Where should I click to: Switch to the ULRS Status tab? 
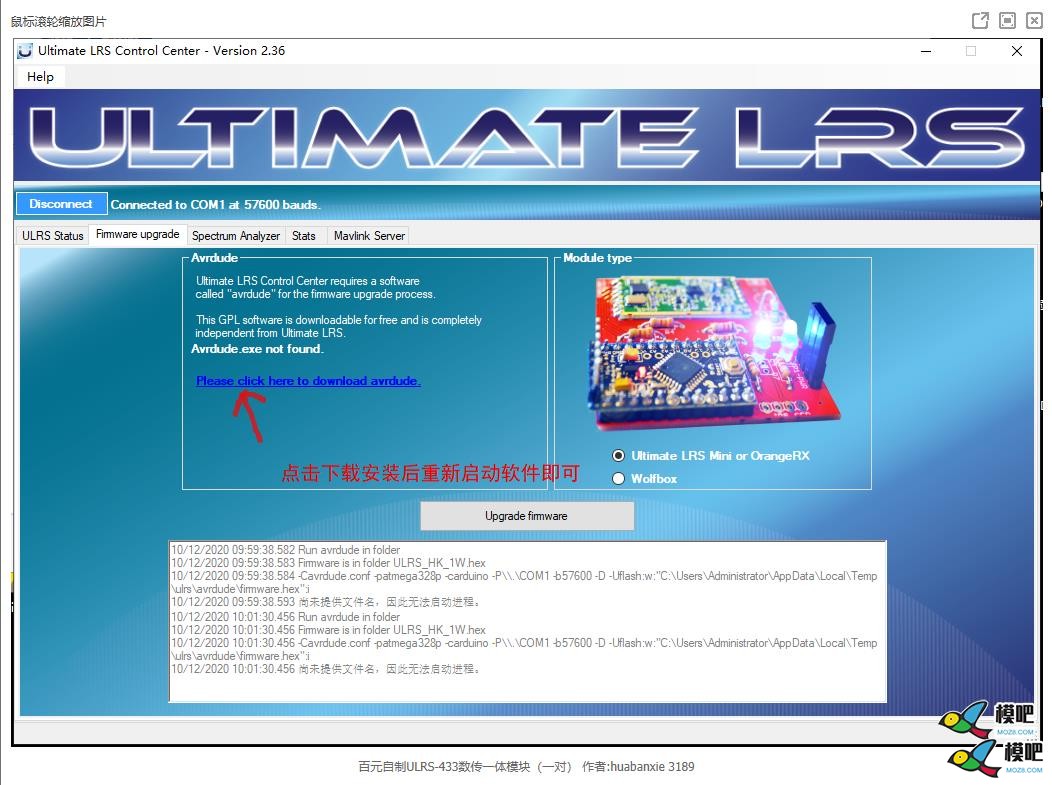pyautogui.click(x=52, y=236)
